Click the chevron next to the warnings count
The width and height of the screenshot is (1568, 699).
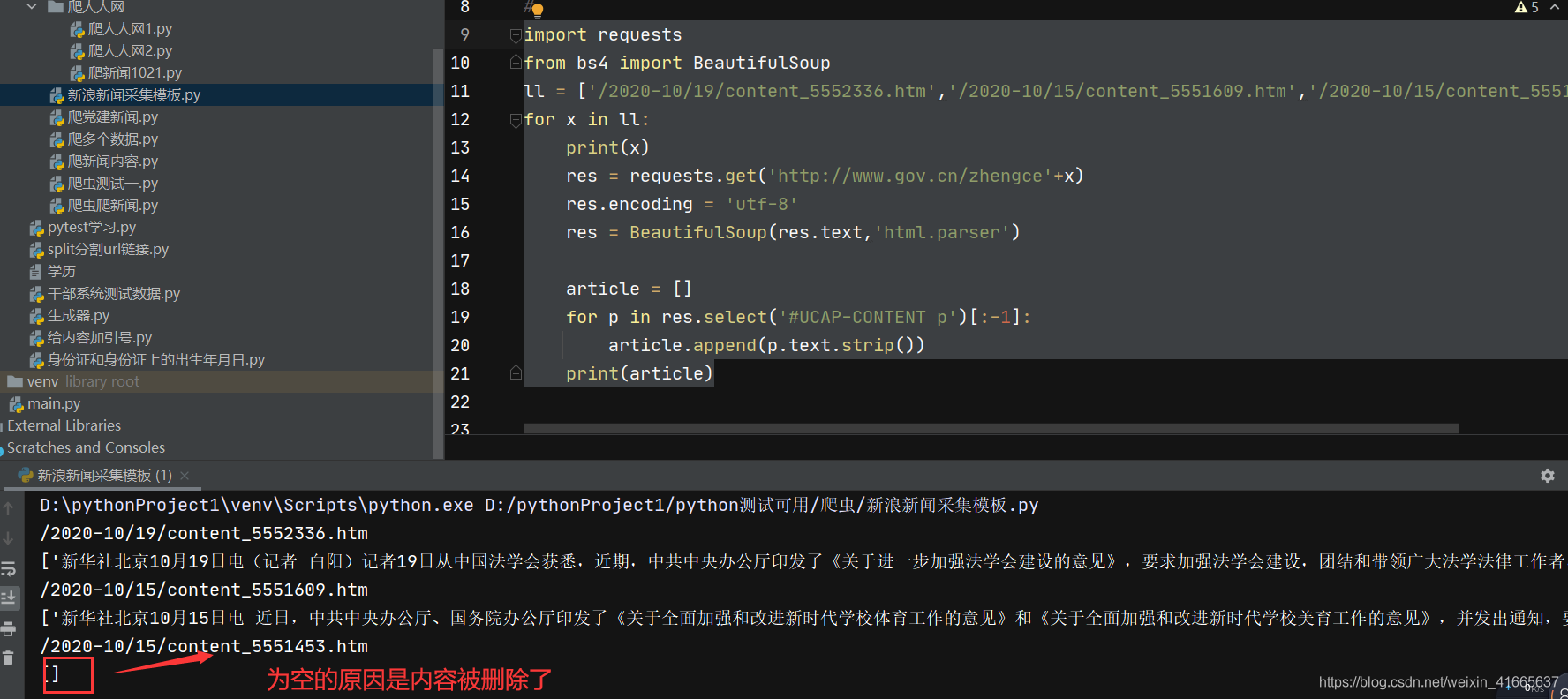(1555, 7)
